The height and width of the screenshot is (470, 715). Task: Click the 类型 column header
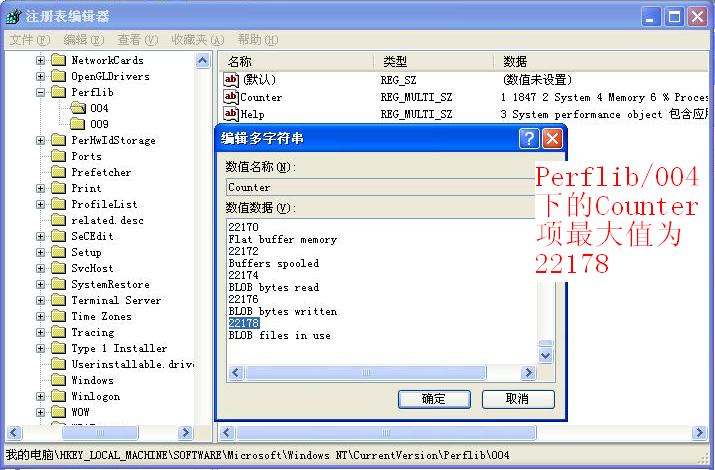(433, 61)
